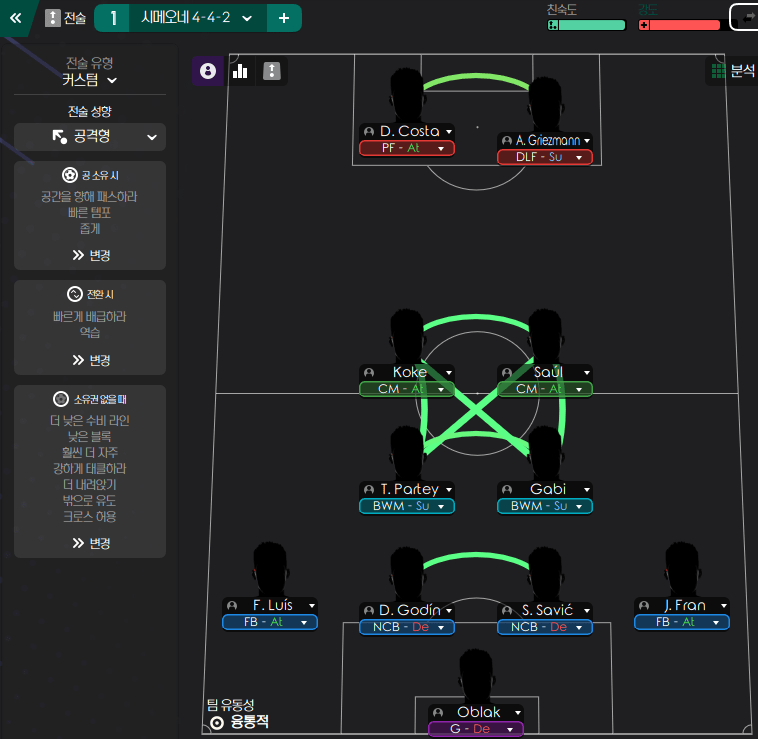The image size is (758, 739).
Task: Click person icon next to J. Fran
Action: 644,606
